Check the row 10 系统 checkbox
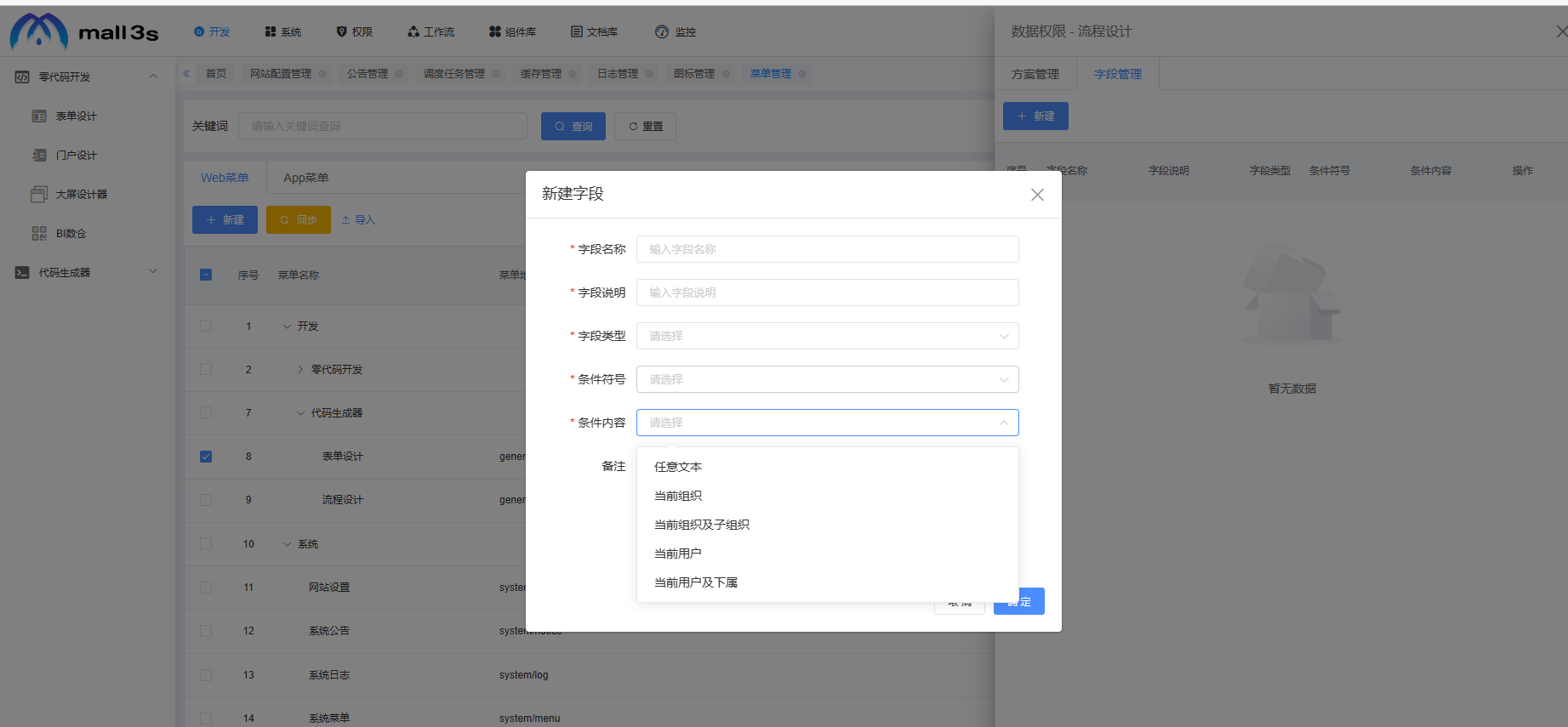 pyautogui.click(x=206, y=543)
